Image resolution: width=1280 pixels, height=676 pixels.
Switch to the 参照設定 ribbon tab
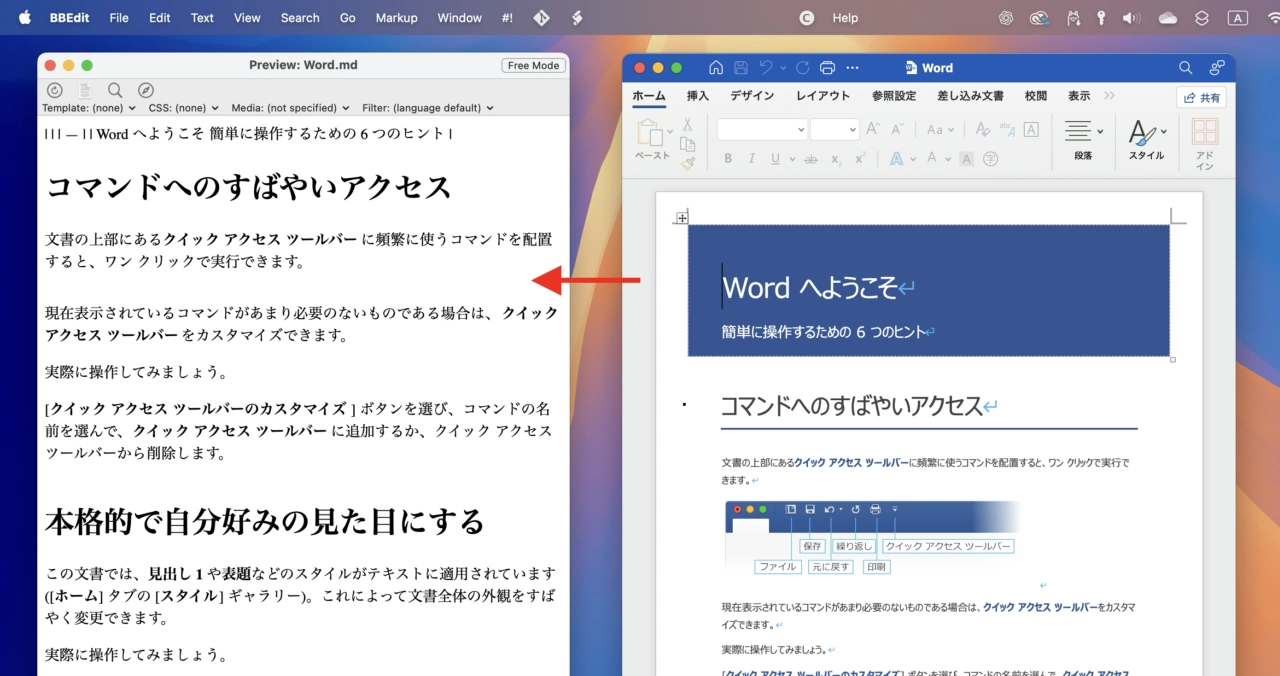[x=894, y=96]
